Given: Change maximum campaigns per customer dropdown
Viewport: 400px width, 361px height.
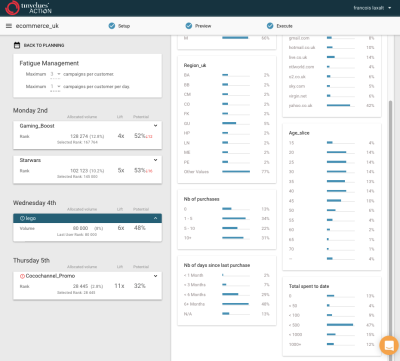Looking at the screenshot, I should point(55,74).
